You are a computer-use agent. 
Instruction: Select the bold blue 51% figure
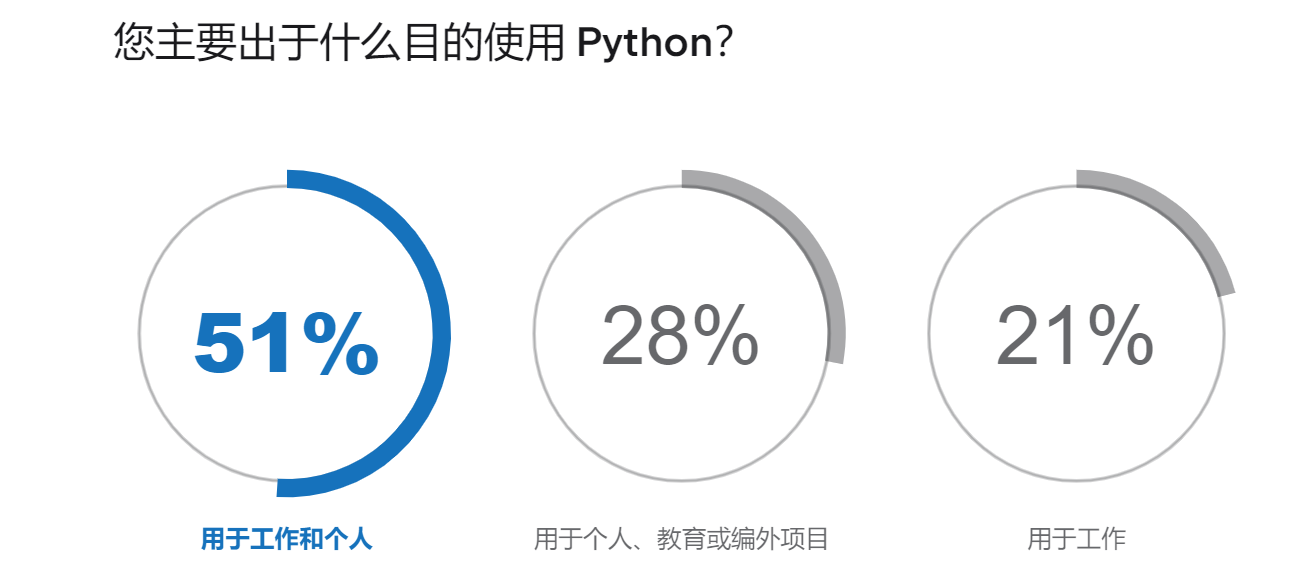point(286,344)
